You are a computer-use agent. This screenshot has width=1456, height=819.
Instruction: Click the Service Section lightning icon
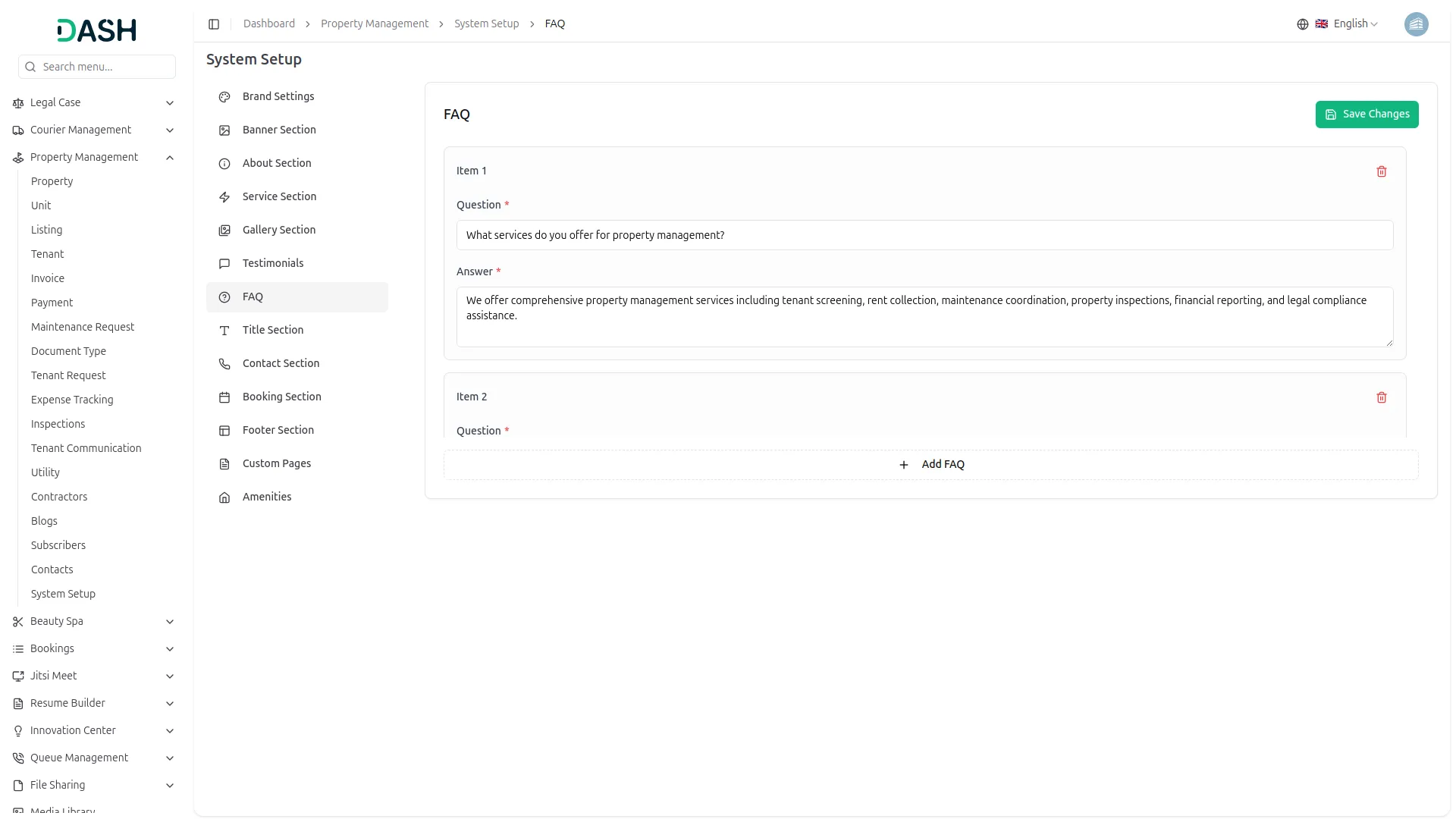coord(224,197)
